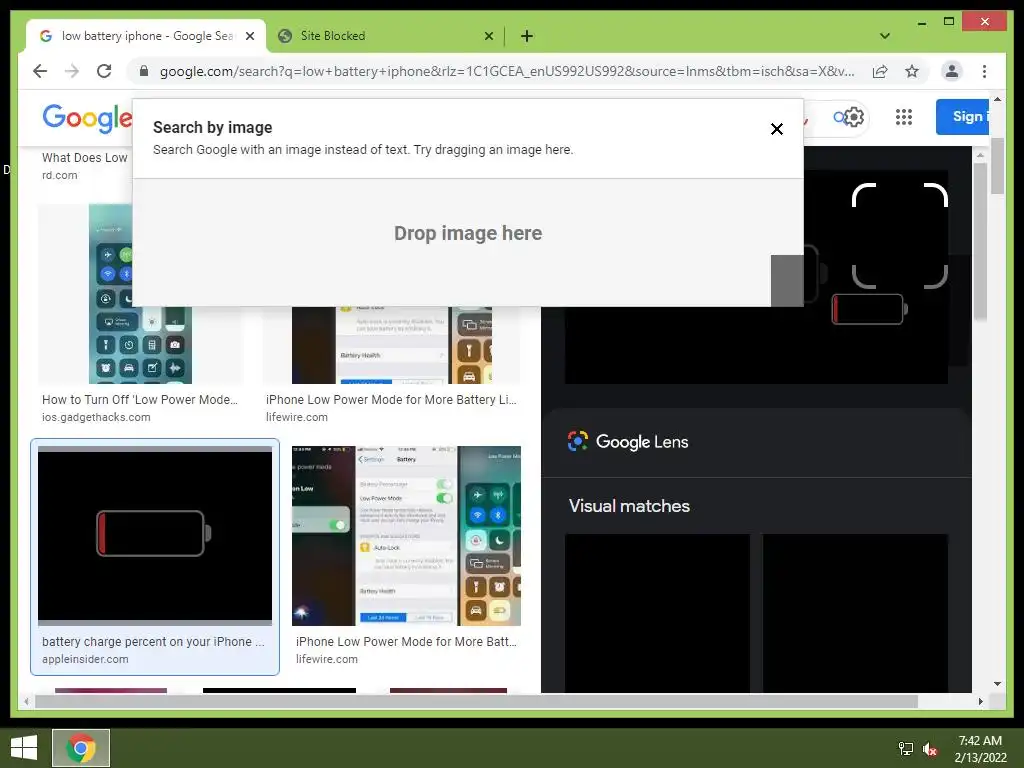Expand the tab search dropdown arrow
1024x768 pixels.
click(x=885, y=36)
